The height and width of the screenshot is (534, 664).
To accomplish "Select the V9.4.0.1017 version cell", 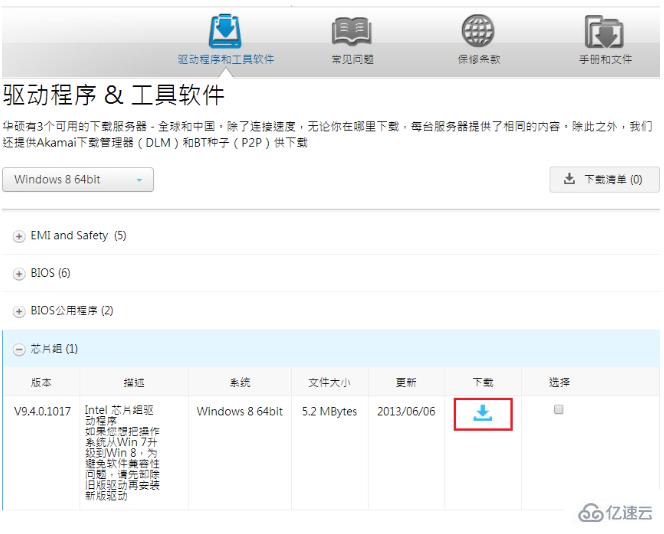I will point(42,411).
